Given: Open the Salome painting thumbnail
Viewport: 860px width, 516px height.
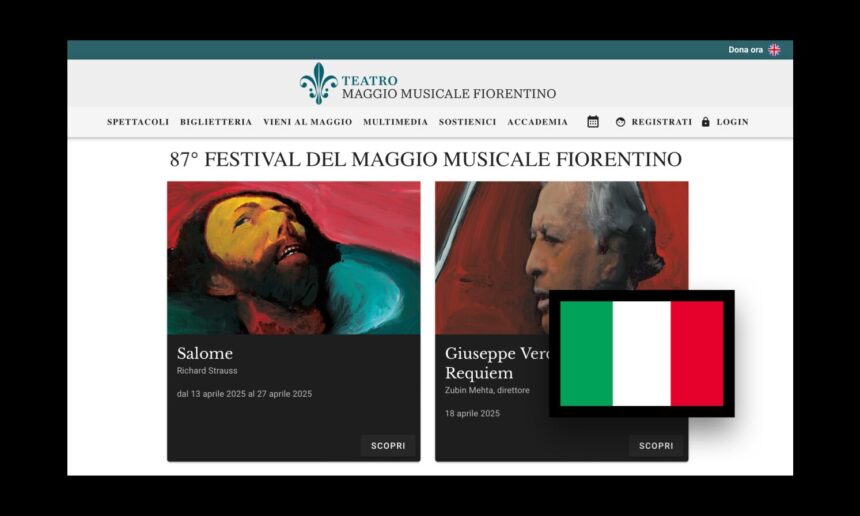Looking at the screenshot, I should 294,258.
